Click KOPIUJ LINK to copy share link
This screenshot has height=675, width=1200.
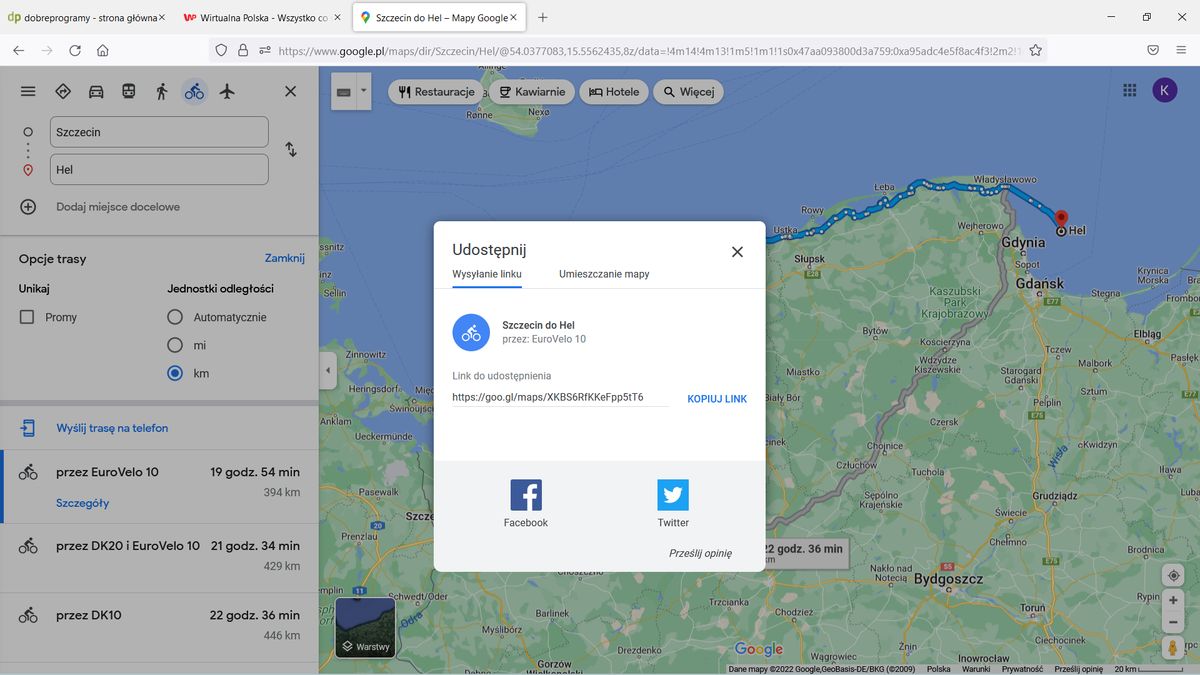click(716, 398)
